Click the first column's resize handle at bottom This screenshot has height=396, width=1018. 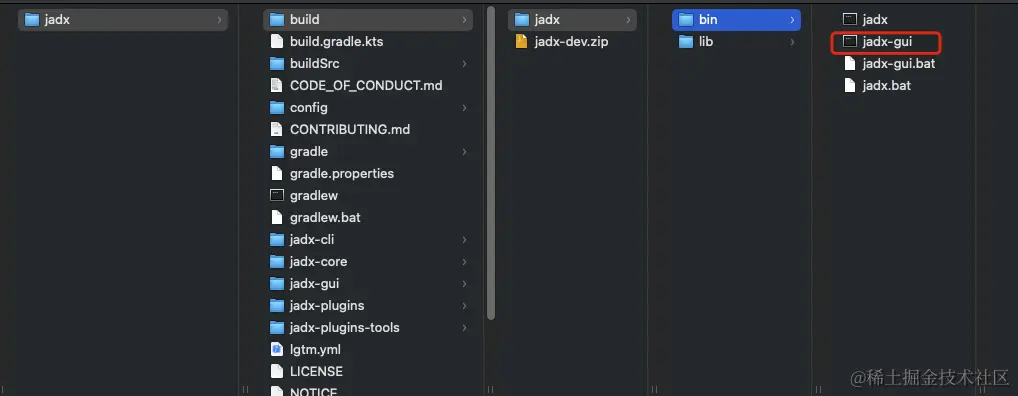(245, 390)
